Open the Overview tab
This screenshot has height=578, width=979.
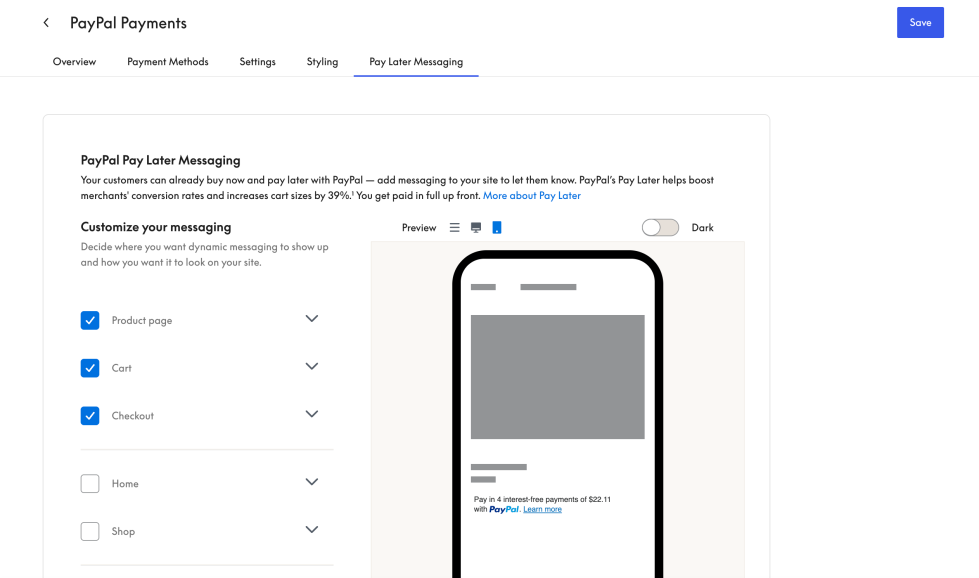click(74, 62)
